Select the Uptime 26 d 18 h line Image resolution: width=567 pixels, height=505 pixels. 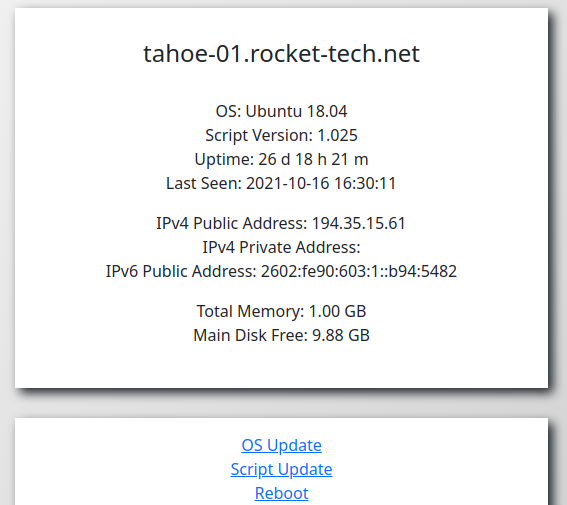coord(281,159)
